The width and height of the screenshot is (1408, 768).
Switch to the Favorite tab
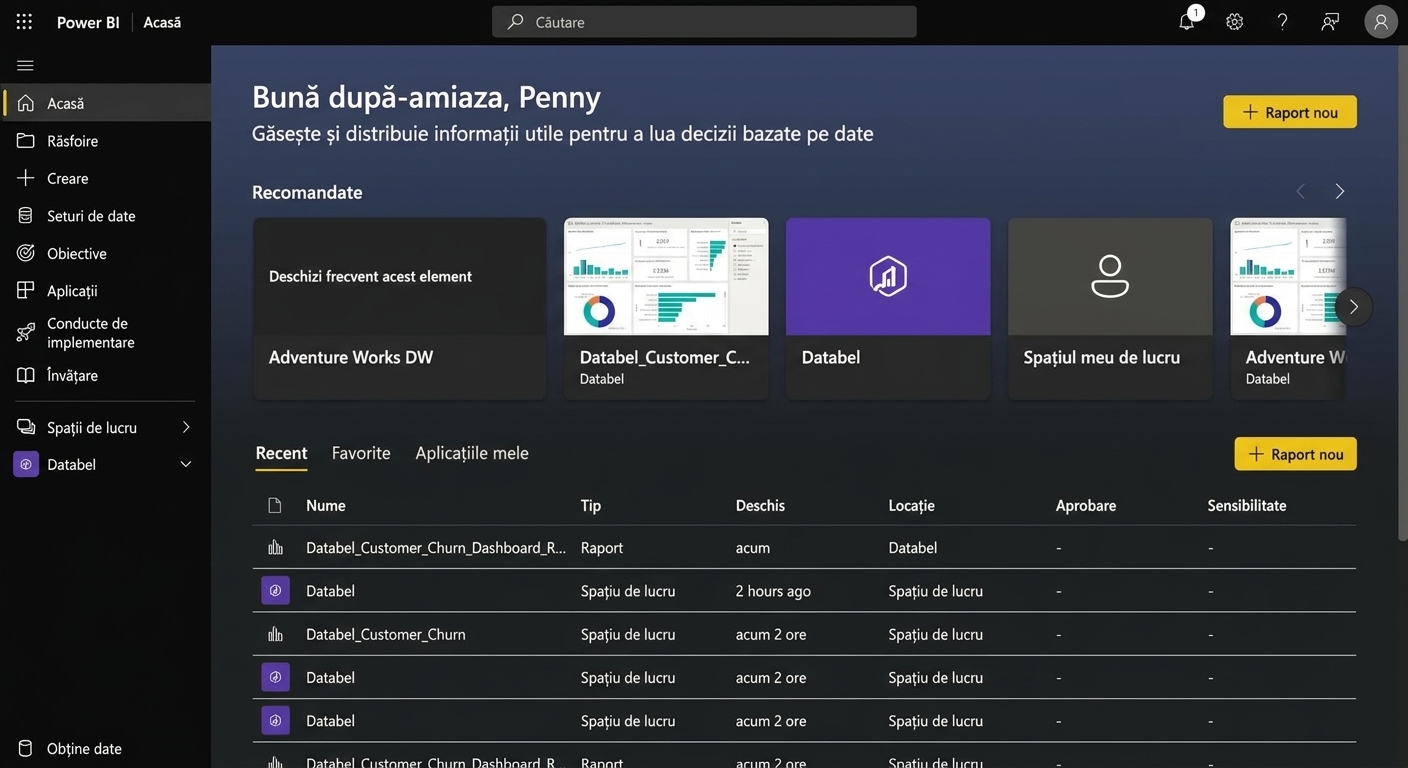coord(361,453)
